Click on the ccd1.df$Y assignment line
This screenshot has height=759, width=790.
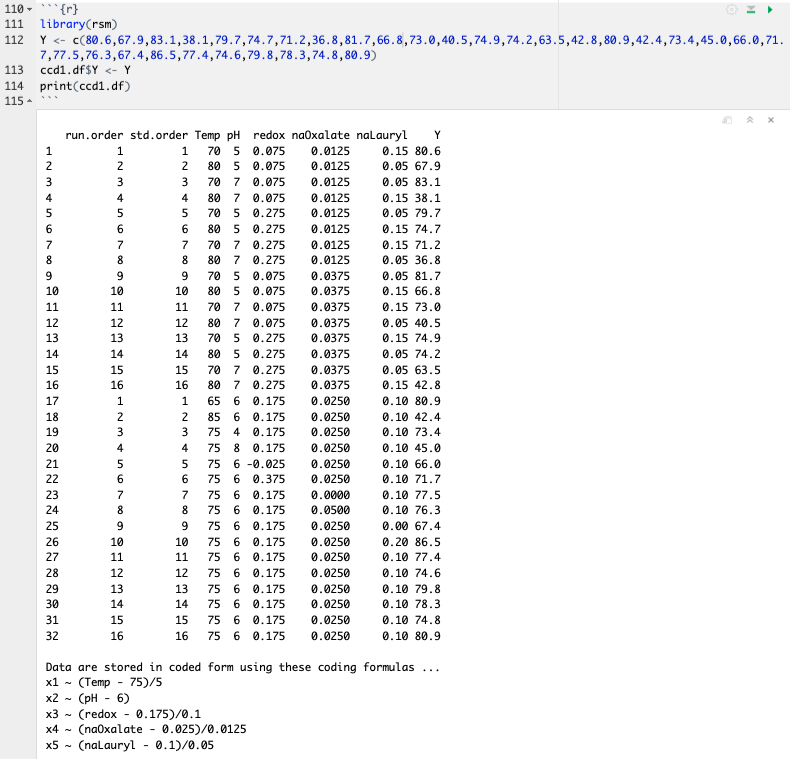[85, 71]
